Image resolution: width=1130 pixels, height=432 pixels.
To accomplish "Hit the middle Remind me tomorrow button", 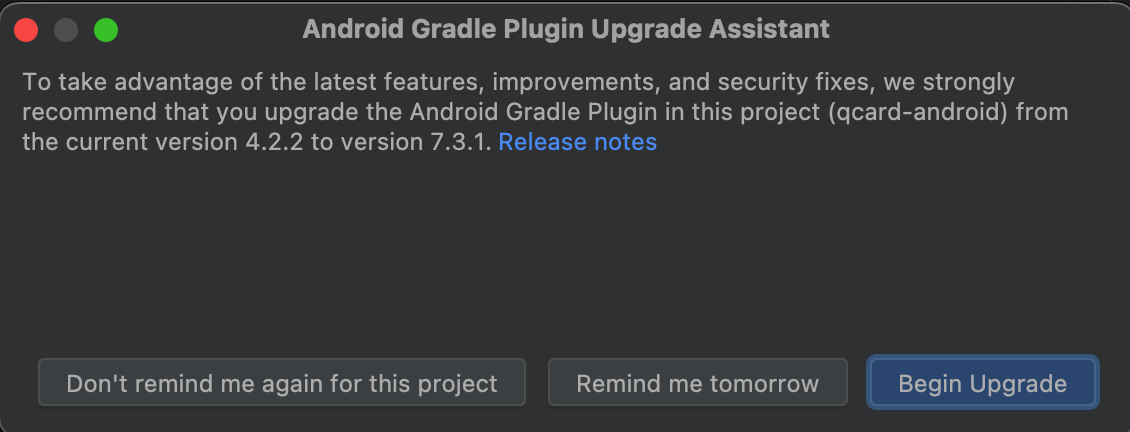I will click(x=697, y=383).
